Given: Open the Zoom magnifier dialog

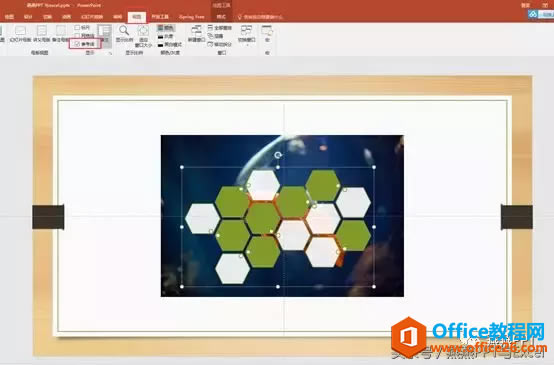Looking at the screenshot, I should 124,34.
